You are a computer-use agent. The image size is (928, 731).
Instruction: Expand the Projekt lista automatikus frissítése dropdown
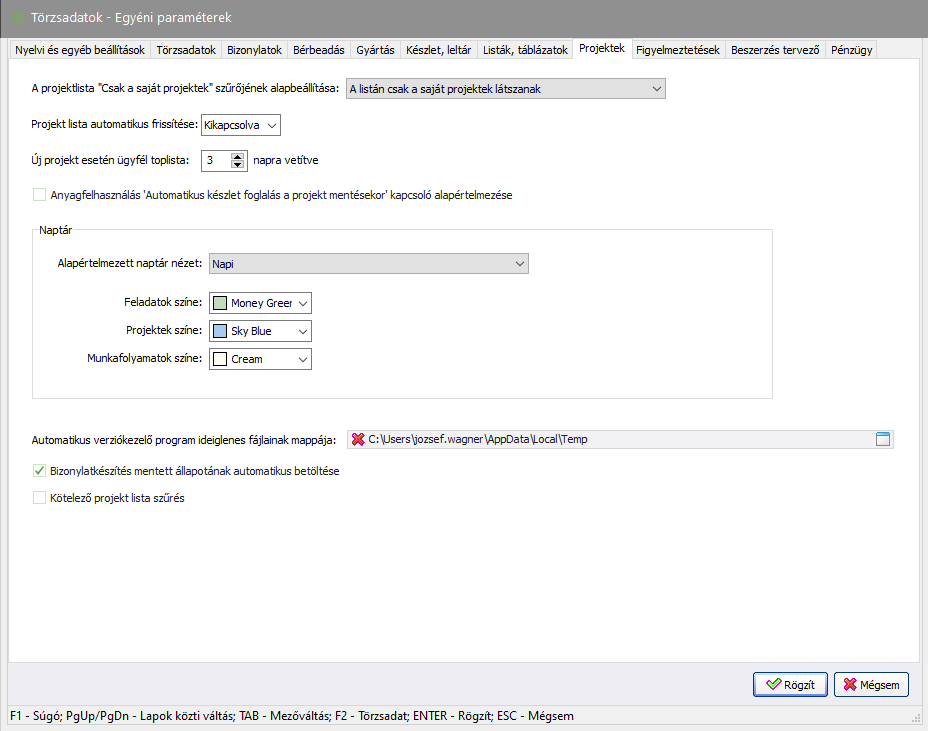coord(241,125)
